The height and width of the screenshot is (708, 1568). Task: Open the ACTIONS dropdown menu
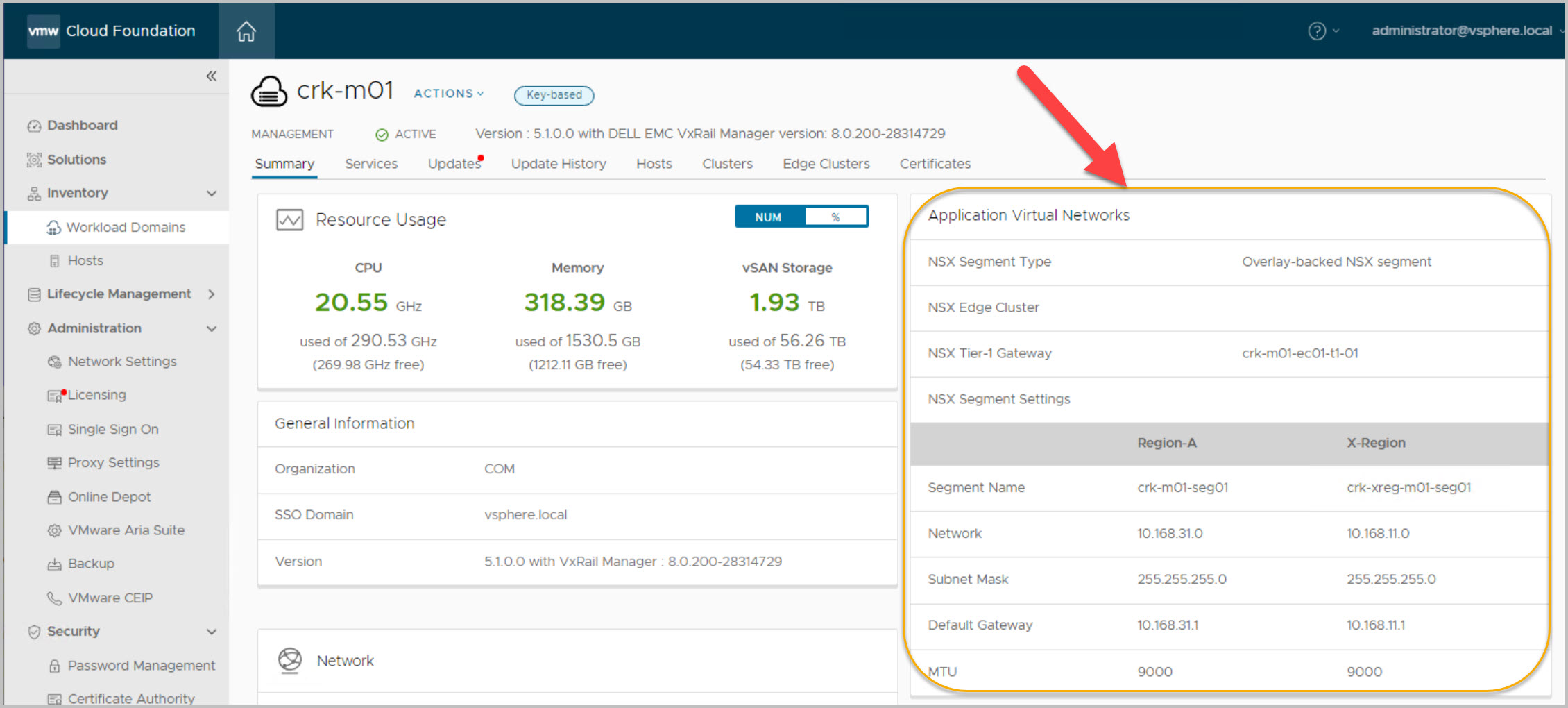[x=448, y=94]
